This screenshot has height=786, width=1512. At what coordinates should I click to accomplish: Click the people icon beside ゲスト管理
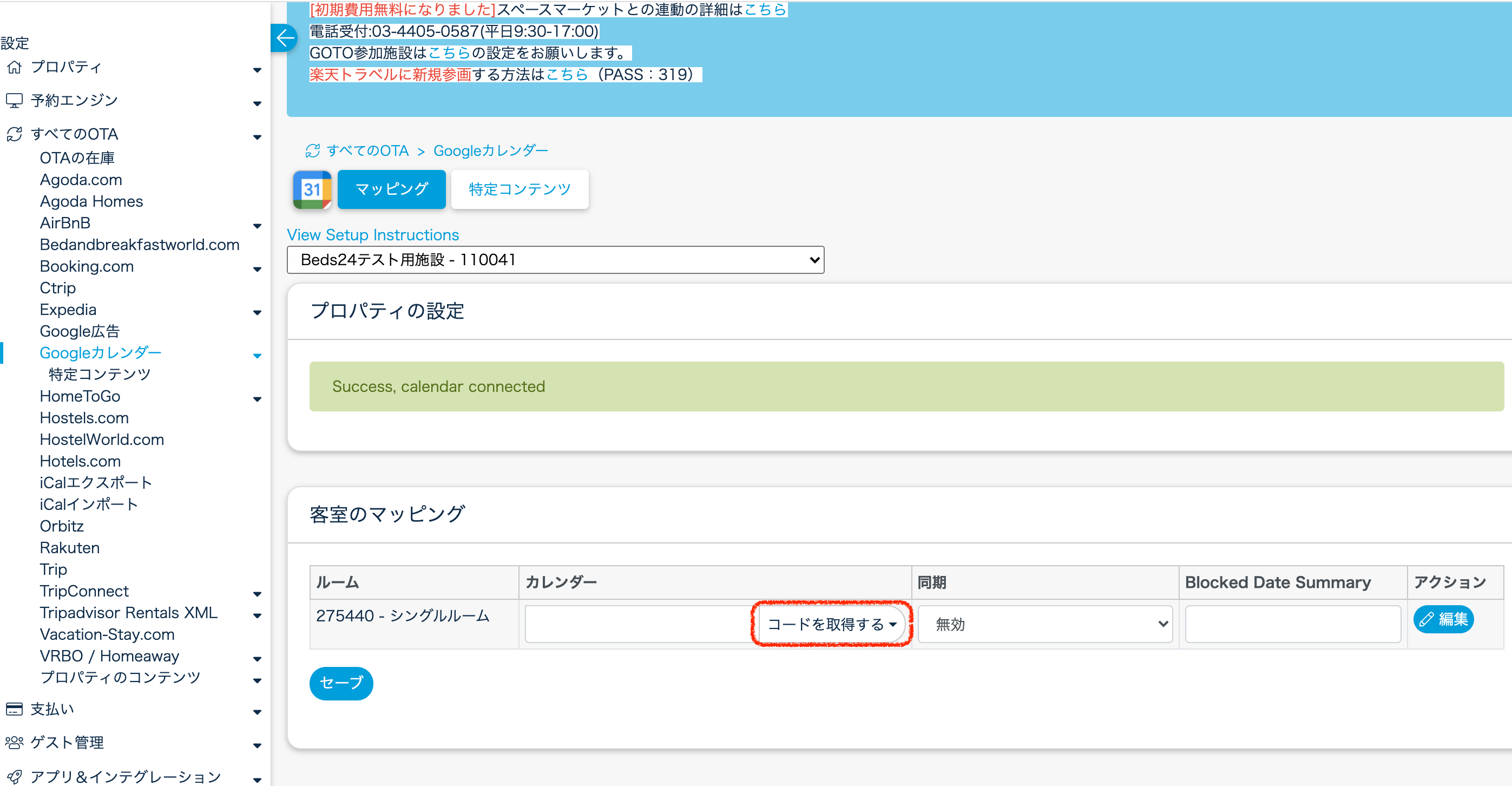pos(14,743)
